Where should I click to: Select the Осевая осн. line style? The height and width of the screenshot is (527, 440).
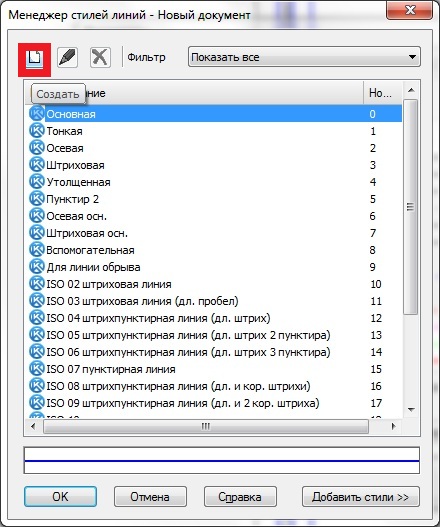[x=215, y=216]
